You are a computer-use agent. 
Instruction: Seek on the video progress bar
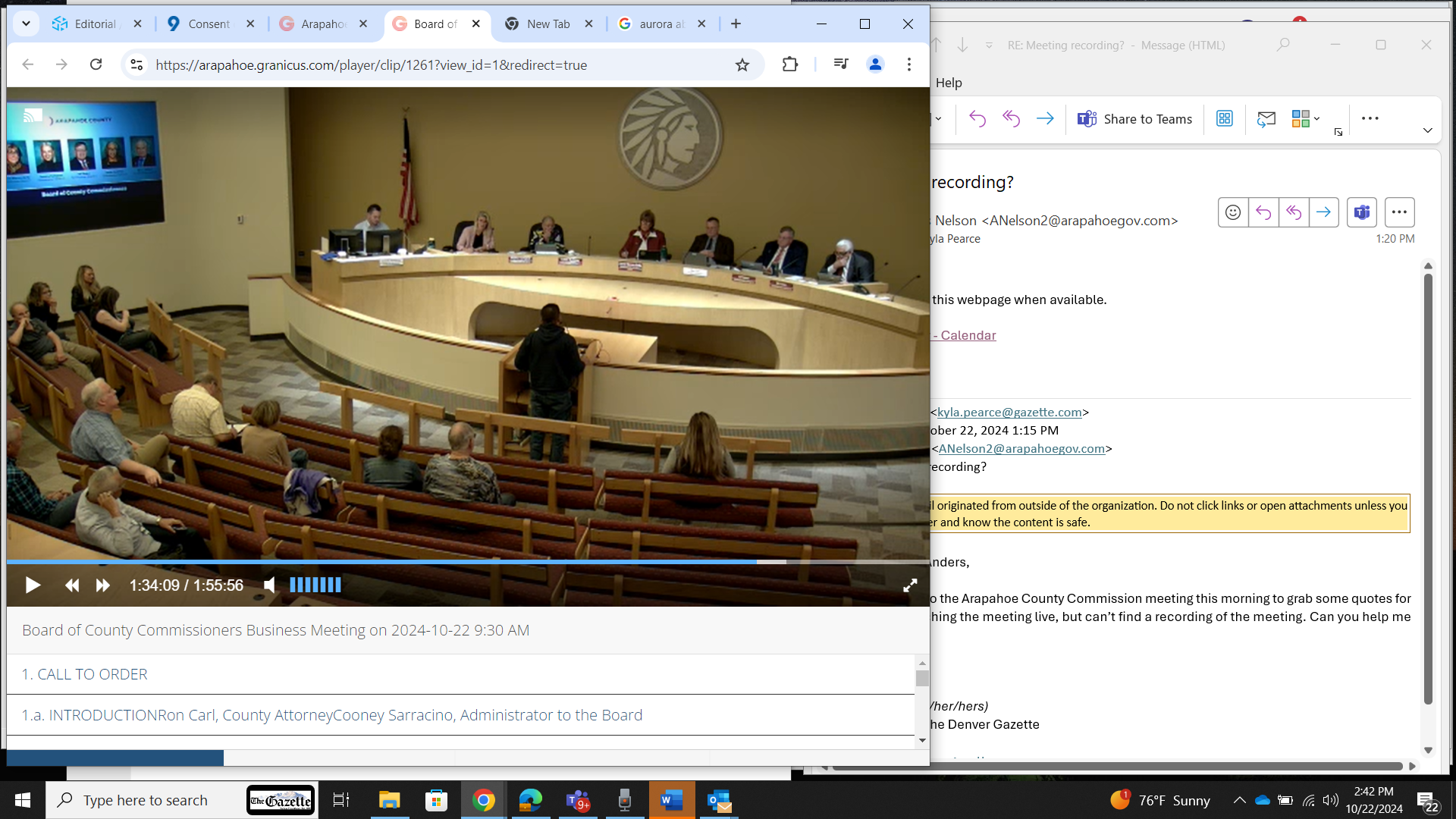468,562
